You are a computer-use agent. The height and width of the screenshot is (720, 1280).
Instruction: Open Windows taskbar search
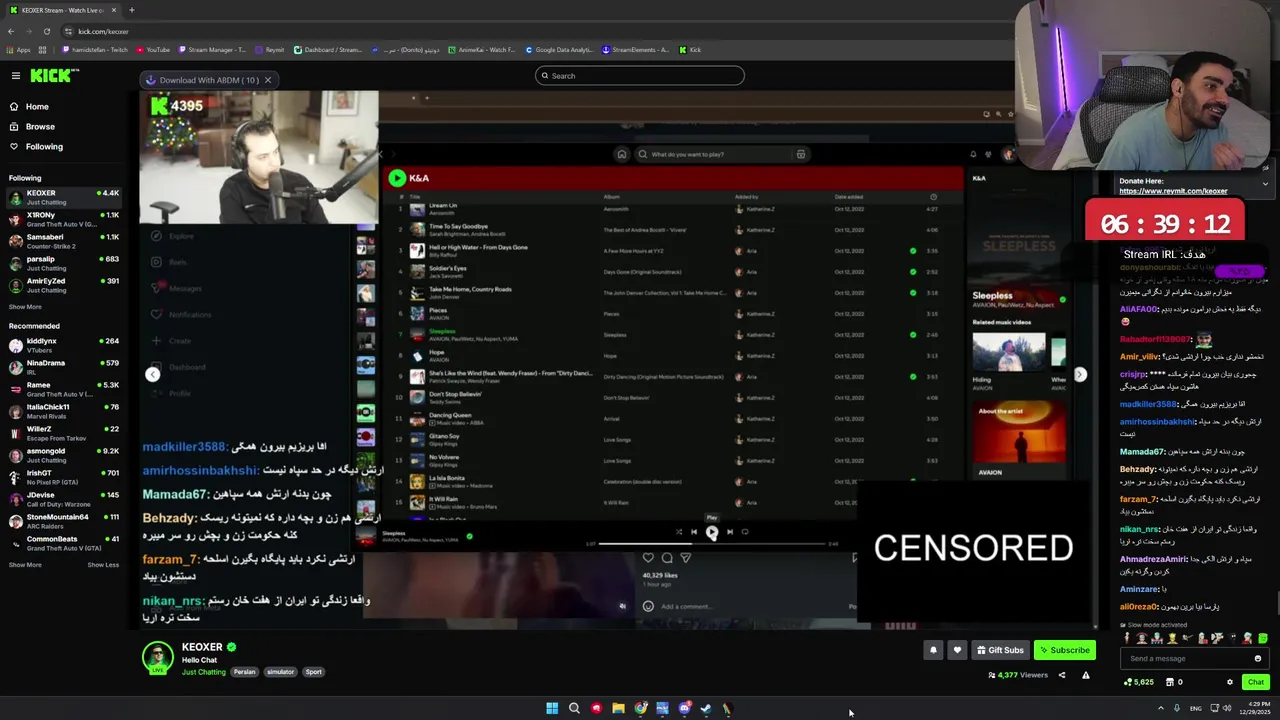point(574,708)
